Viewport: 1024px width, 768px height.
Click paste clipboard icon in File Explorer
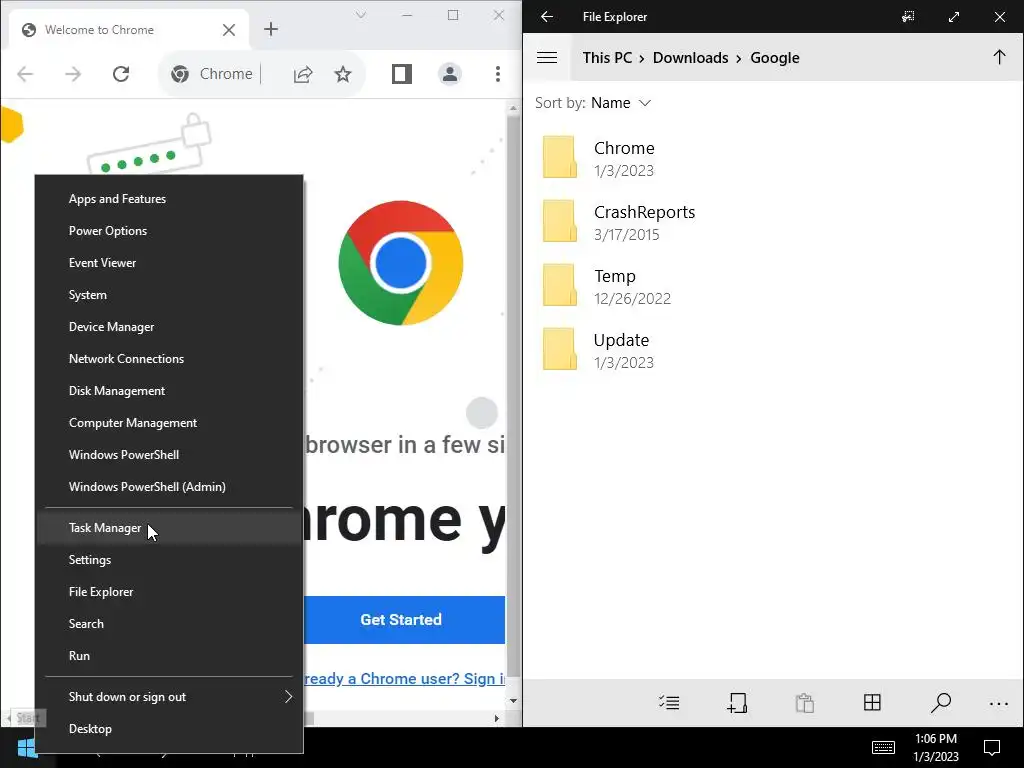pyautogui.click(x=805, y=703)
